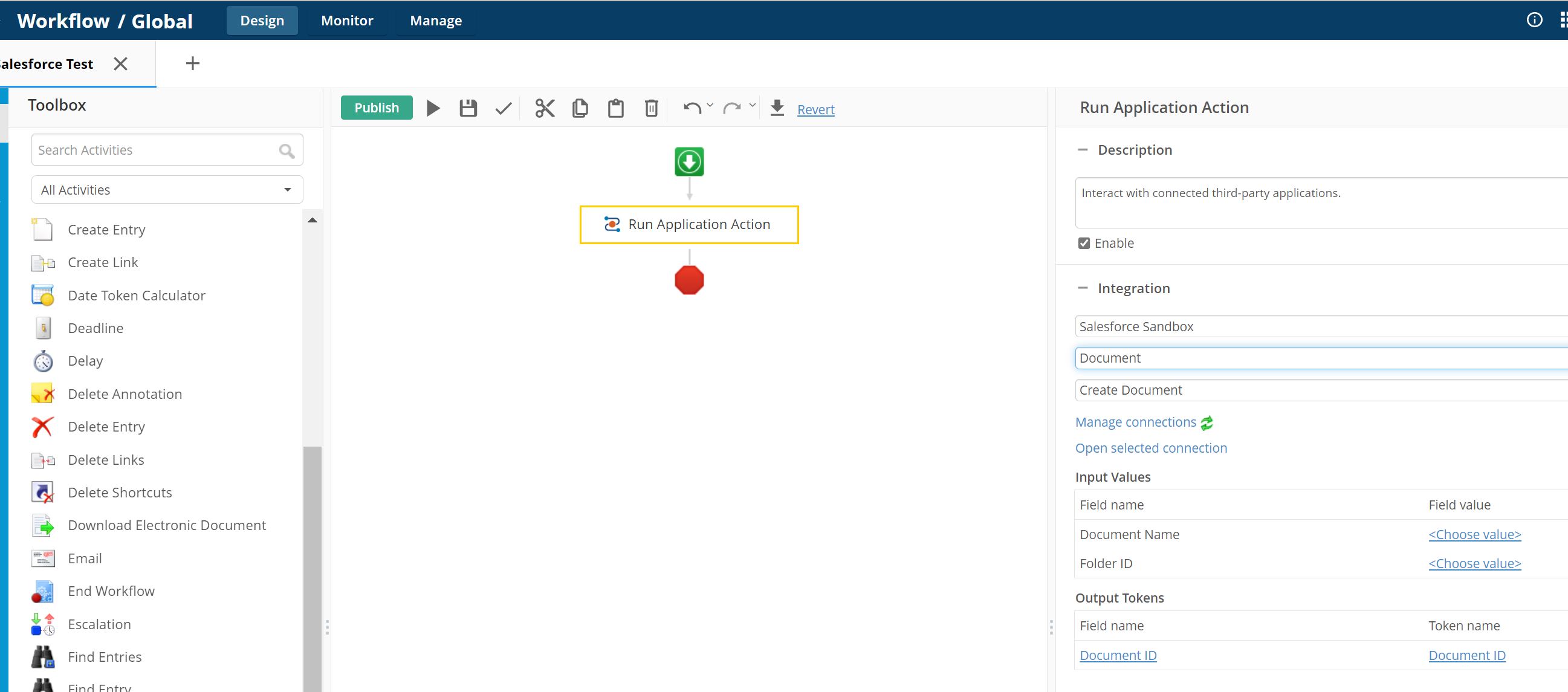The image size is (1568, 692).
Task: Add a new workflow tab with plus
Action: pyautogui.click(x=192, y=63)
